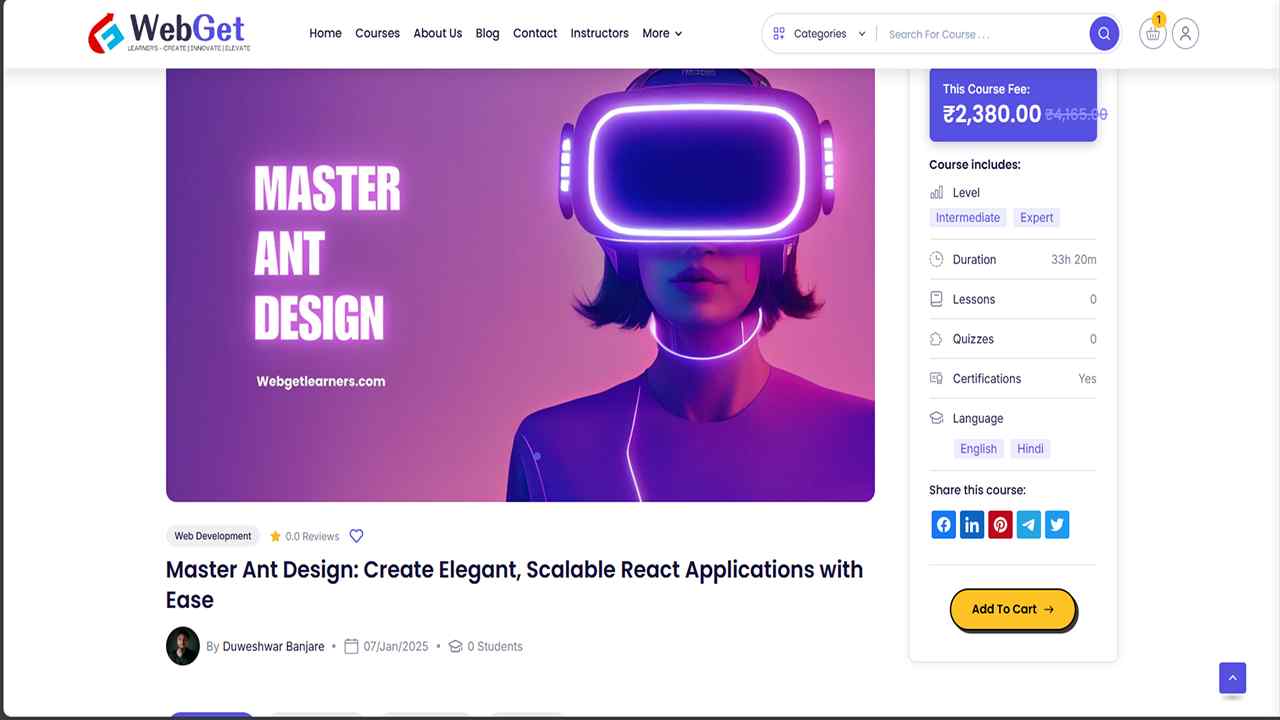Click the Web Development category tag
This screenshot has height=720, width=1280.
(213, 536)
